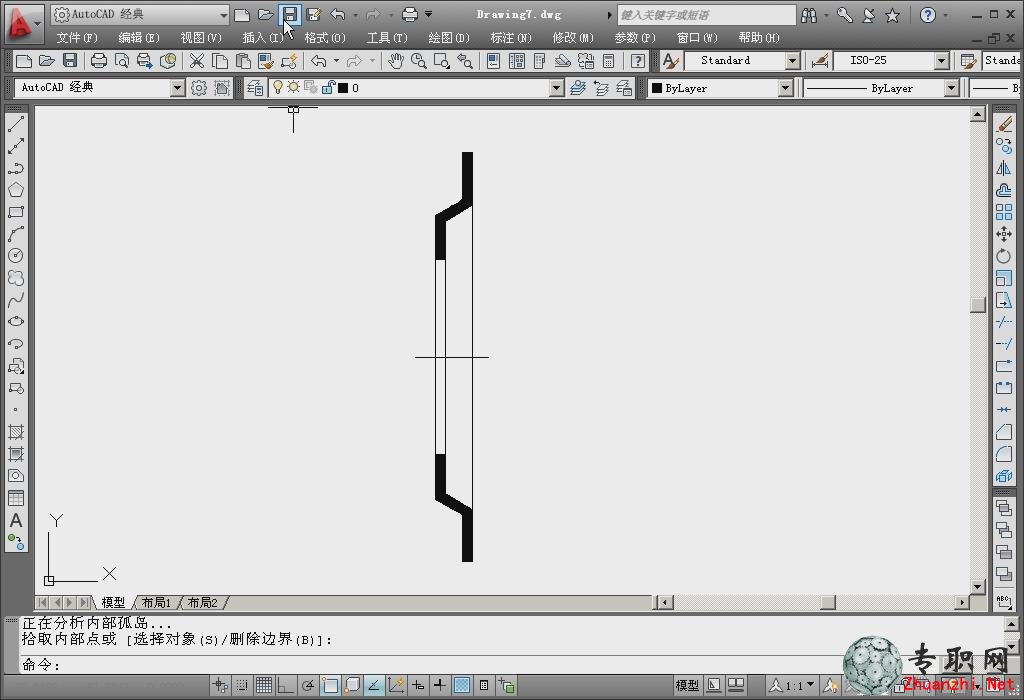
Task: Expand the ByLayer color dropdown
Action: point(786,88)
